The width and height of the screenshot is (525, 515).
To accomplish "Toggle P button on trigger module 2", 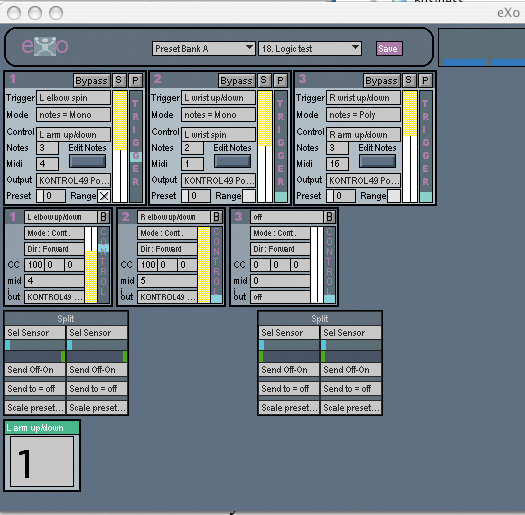I will pos(280,81).
